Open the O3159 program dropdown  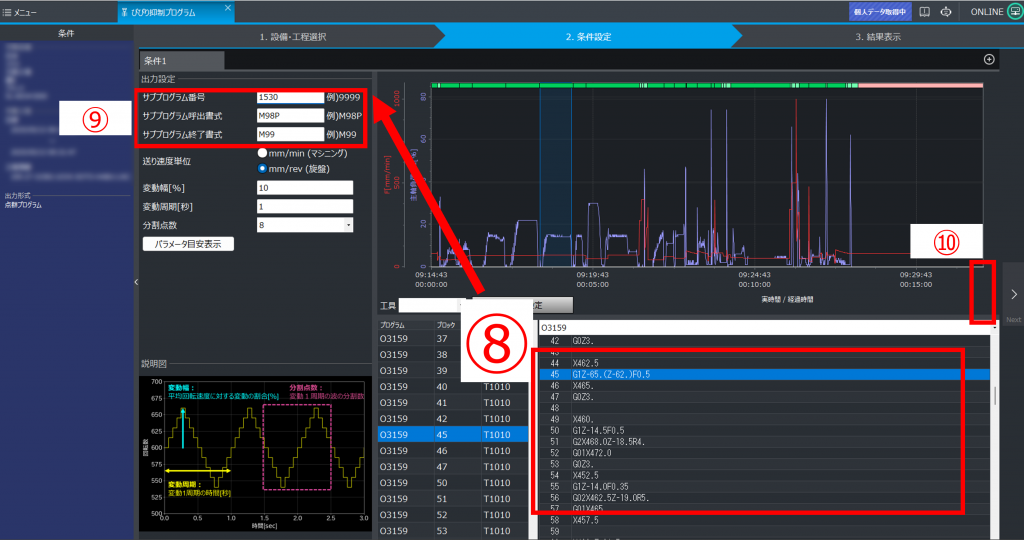[x=768, y=328]
